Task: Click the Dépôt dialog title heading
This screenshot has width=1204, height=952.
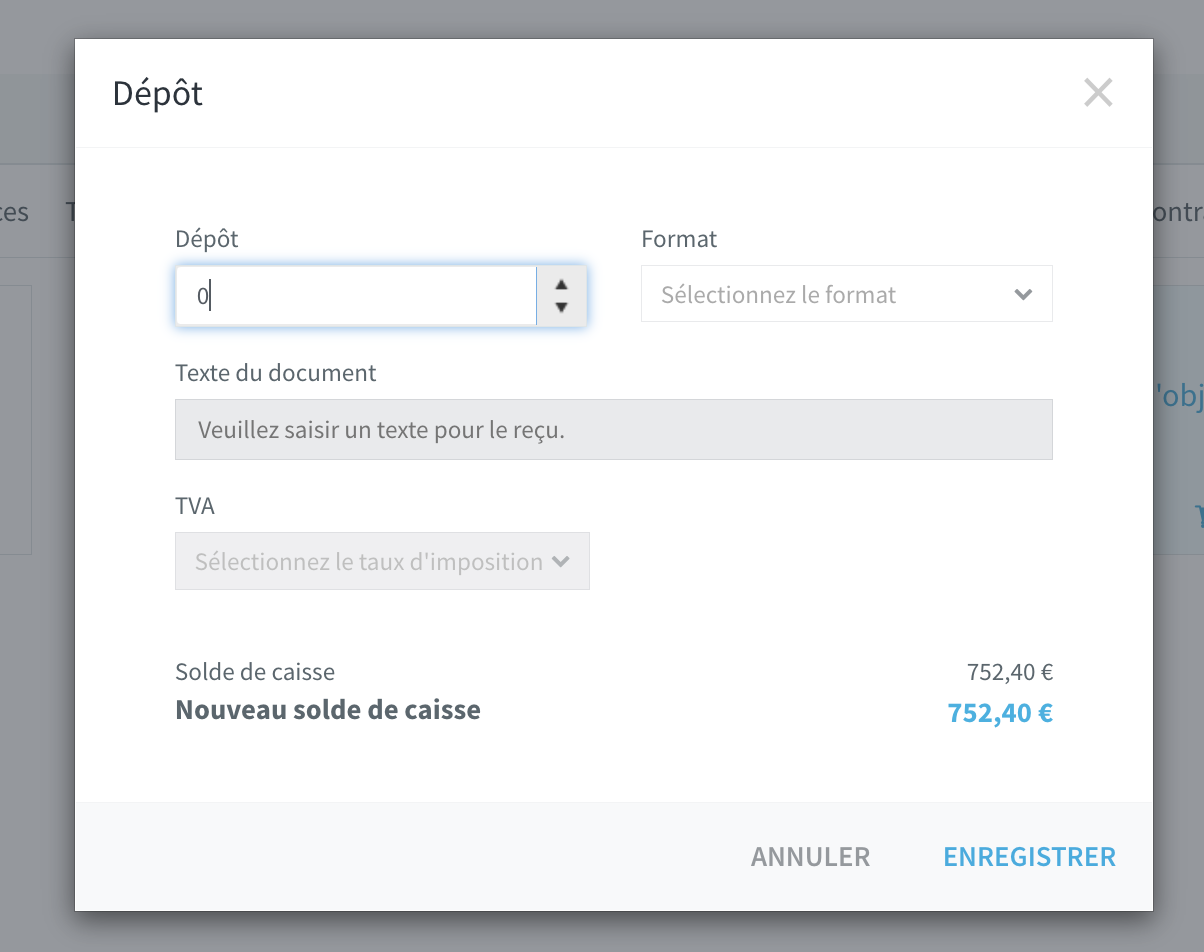Action: (158, 93)
